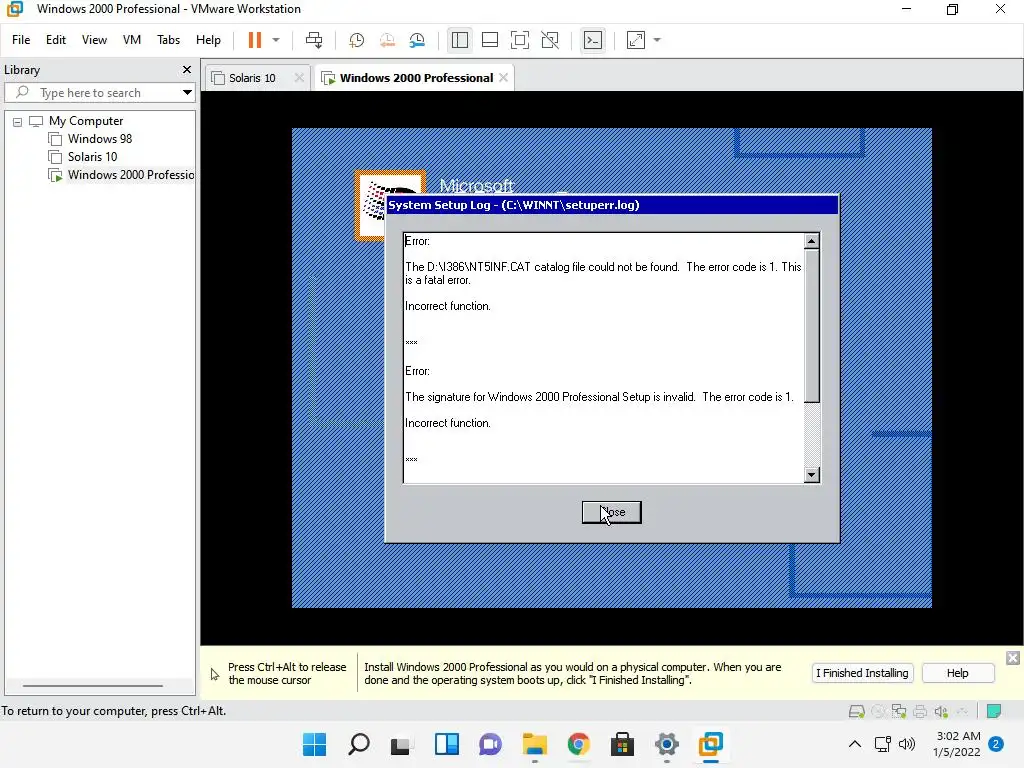The width and height of the screenshot is (1024, 768).
Task: Click the printer status bar icon
Action: (x=920, y=711)
